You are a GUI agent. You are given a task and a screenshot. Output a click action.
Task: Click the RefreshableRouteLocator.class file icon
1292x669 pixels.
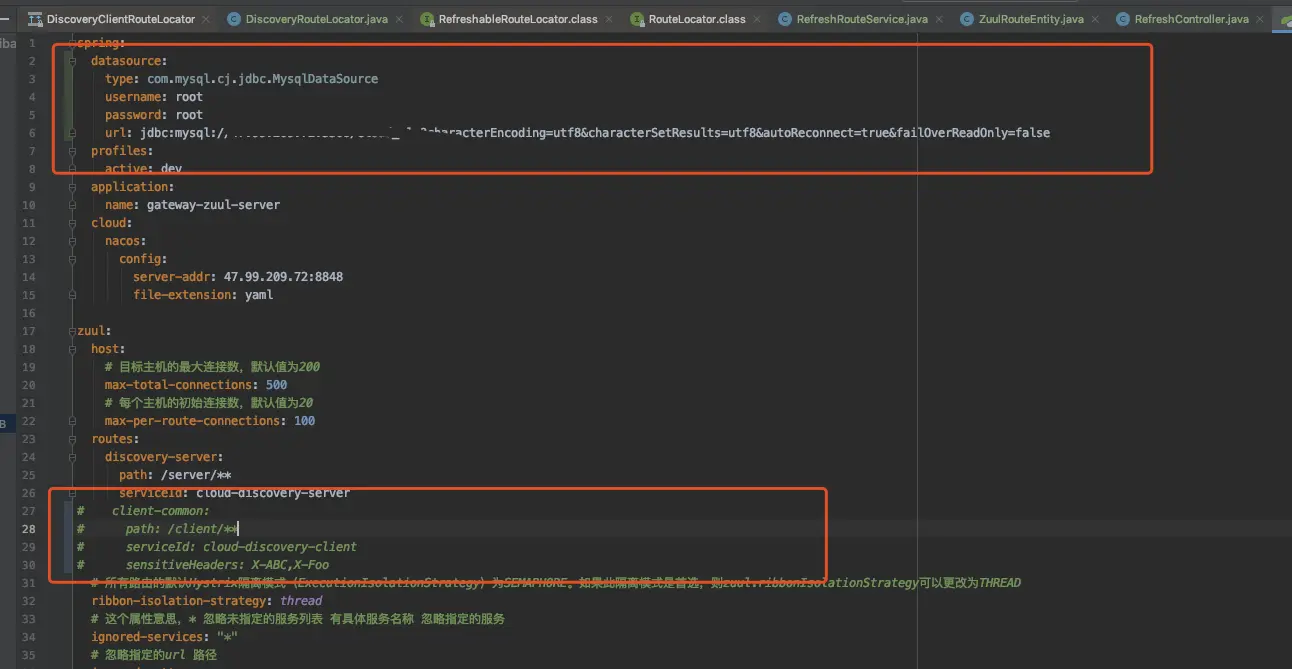(x=427, y=19)
